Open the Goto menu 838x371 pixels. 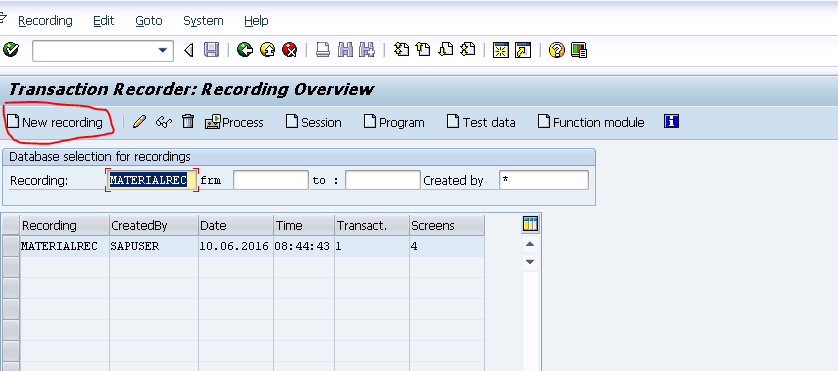click(149, 21)
